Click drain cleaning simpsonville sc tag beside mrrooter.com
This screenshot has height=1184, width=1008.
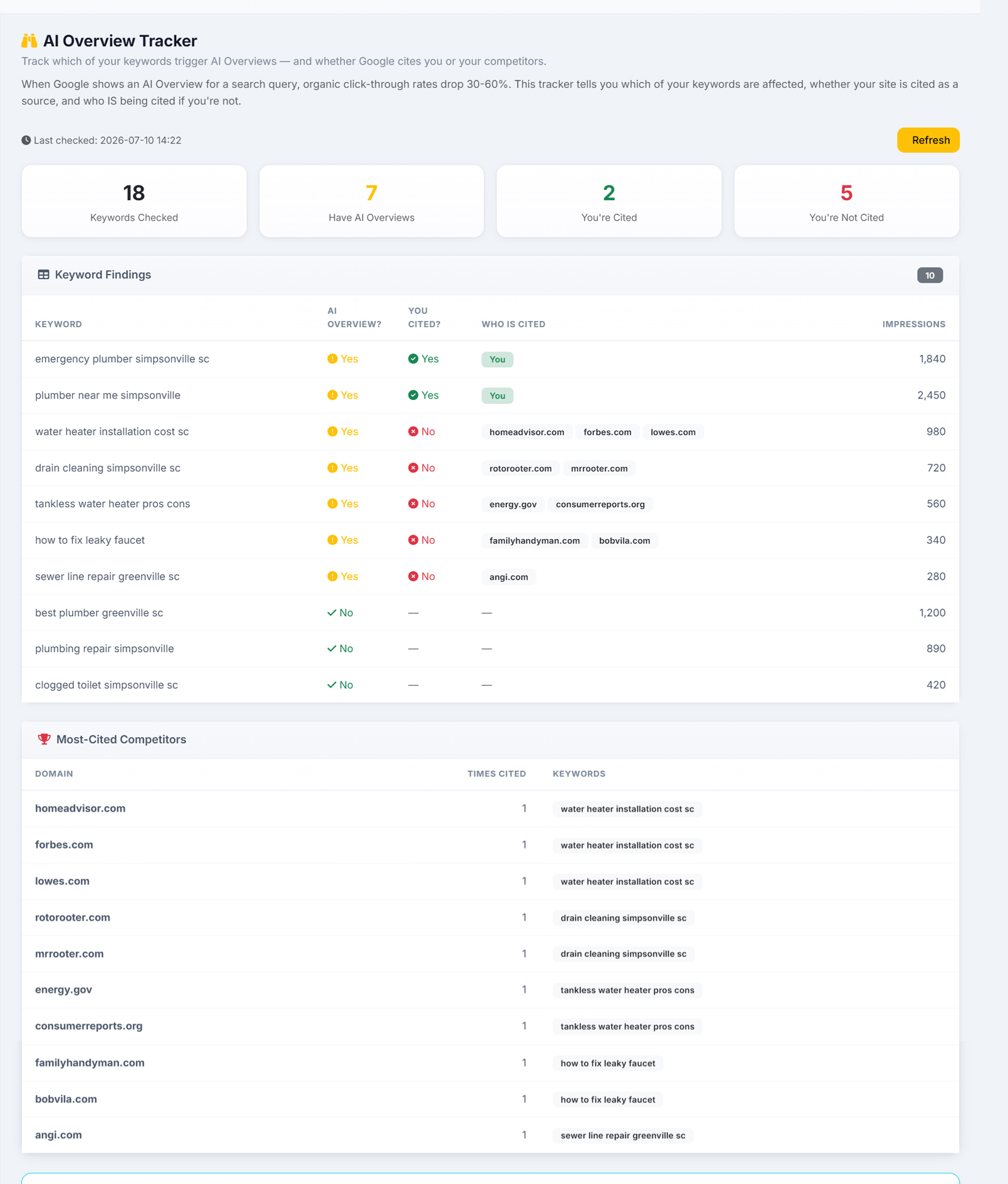pyautogui.click(x=623, y=953)
